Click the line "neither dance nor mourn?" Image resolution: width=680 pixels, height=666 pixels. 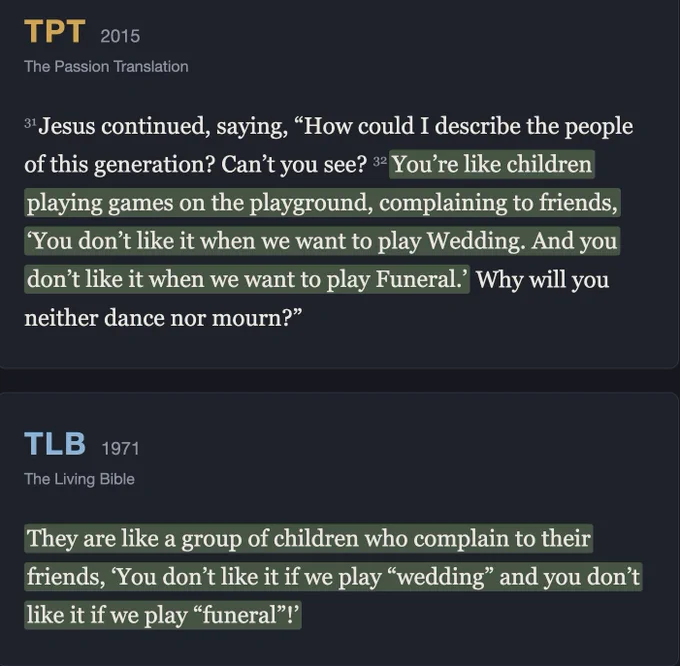163,318
